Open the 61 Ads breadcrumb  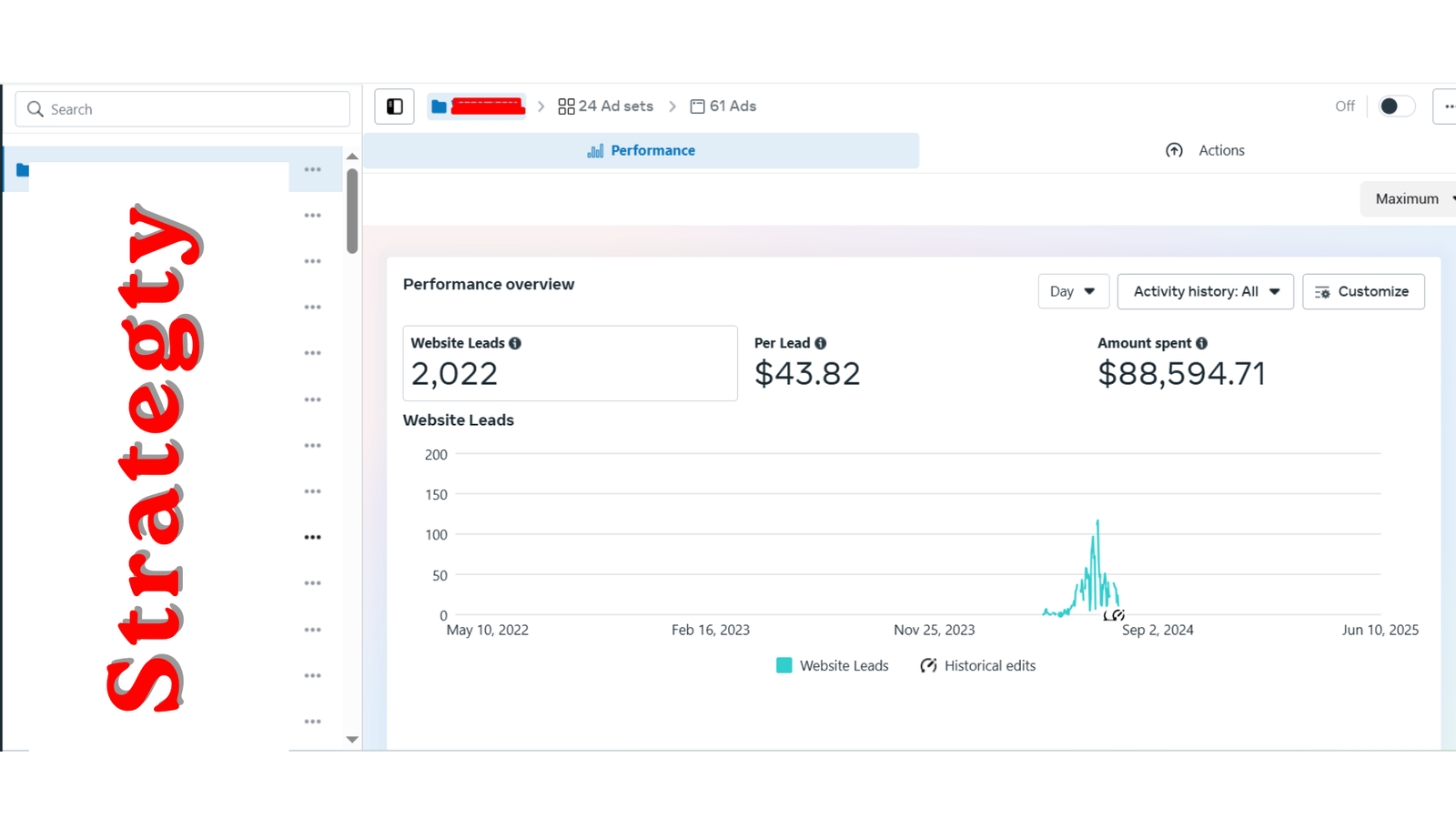pyautogui.click(x=723, y=106)
